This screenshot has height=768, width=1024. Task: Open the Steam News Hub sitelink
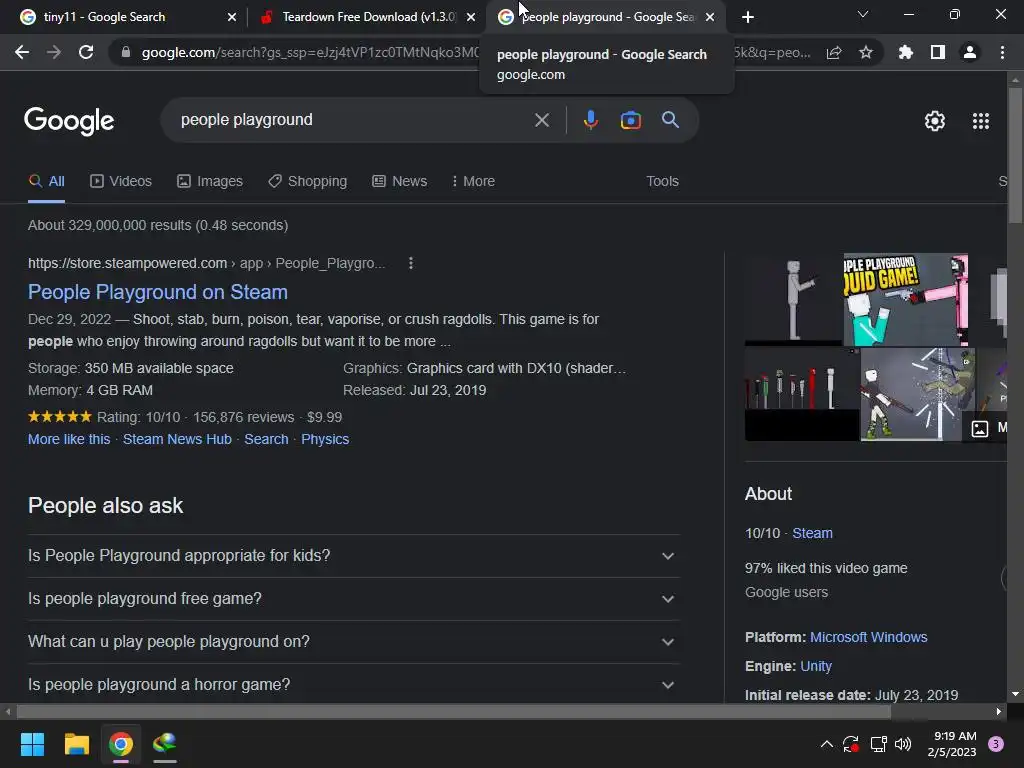point(177,440)
